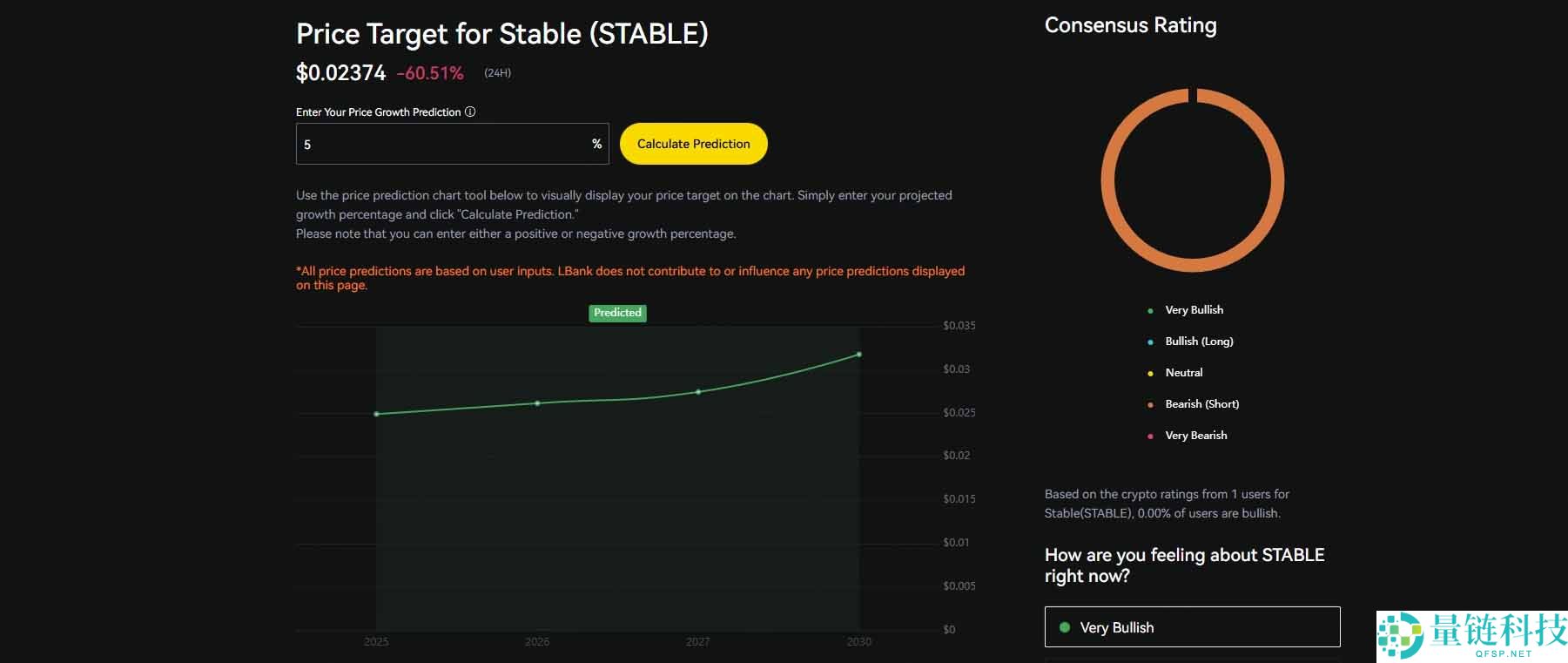Click the Predicted label above the chart

point(617,313)
